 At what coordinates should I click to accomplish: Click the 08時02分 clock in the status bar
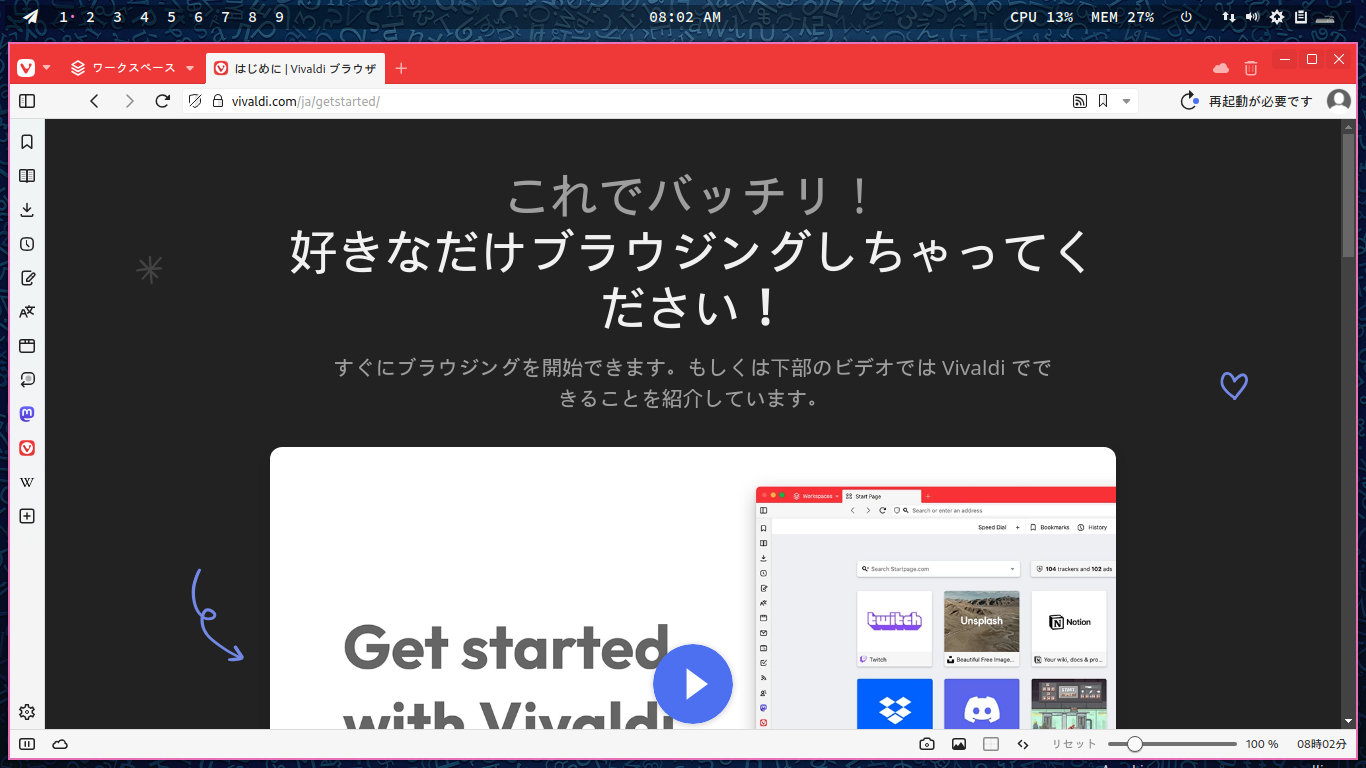tap(1322, 744)
